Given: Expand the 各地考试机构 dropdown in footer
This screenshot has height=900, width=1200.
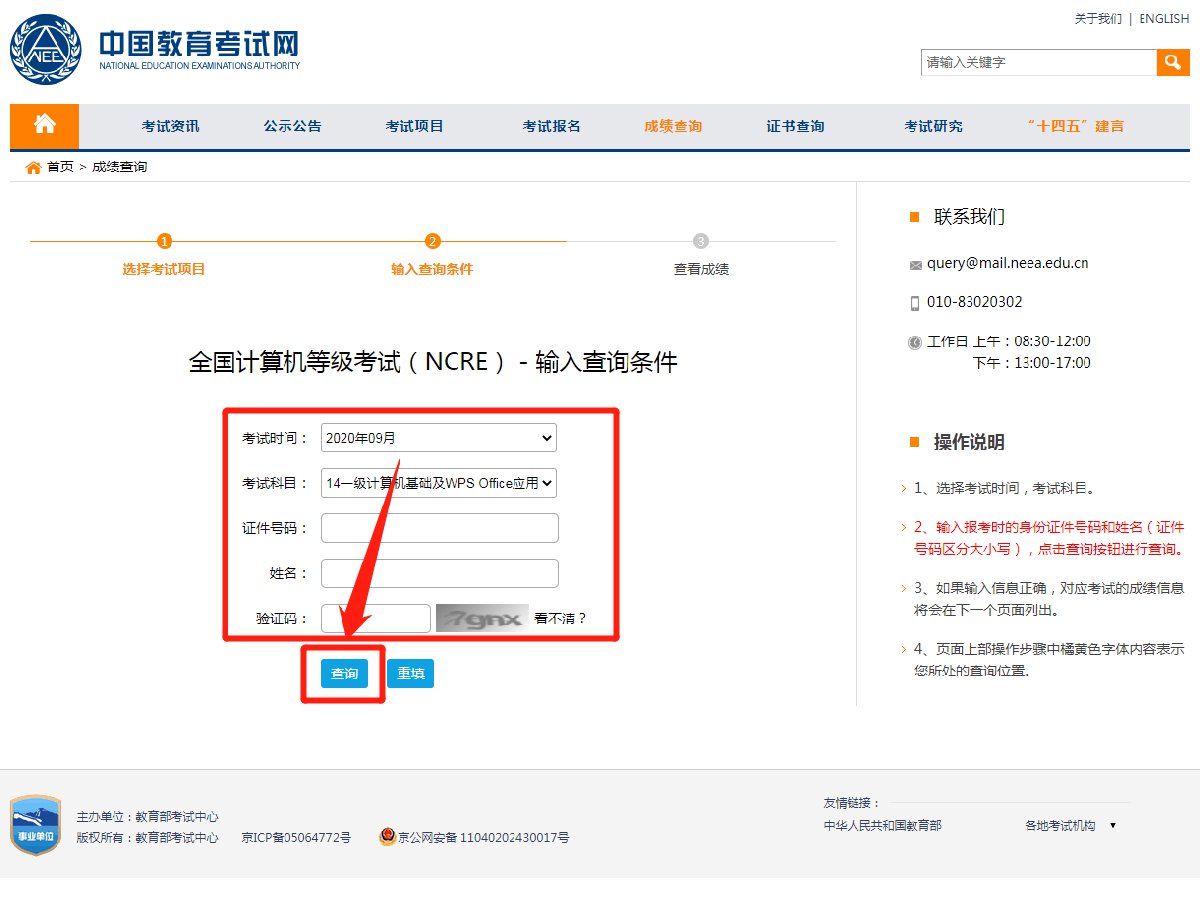Looking at the screenshot, I should 1070,826.
